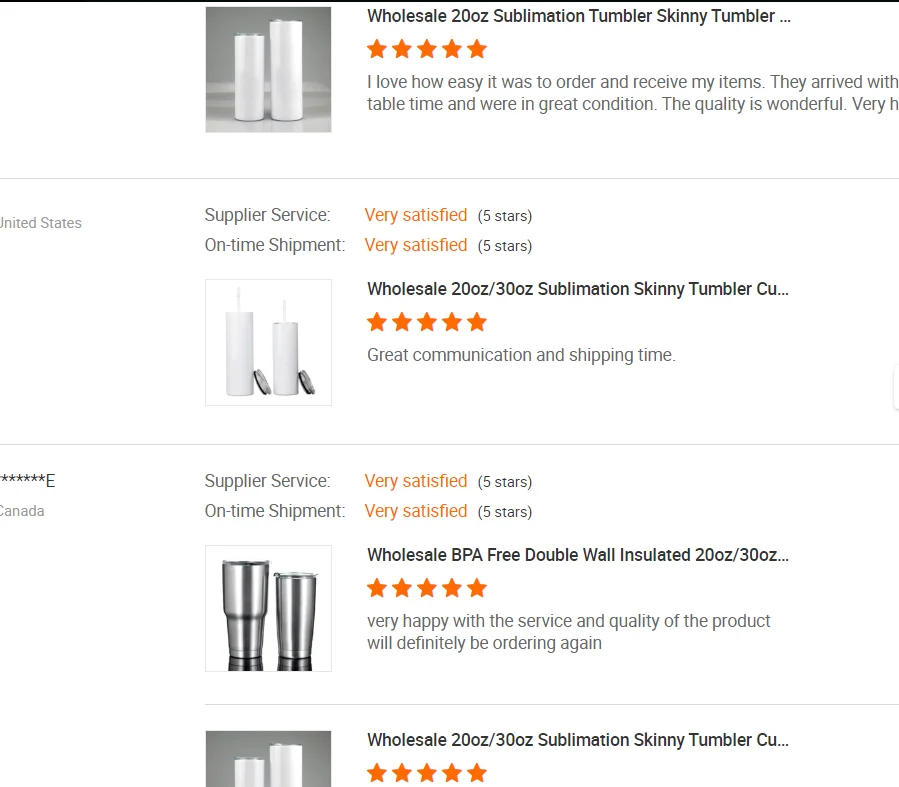This screenshot has height=787, width=899.
Task: Open the "Wholesale 20oz Sublimation Tumbler Skinny Tumbler" link
Action: [x=578, y=17]
